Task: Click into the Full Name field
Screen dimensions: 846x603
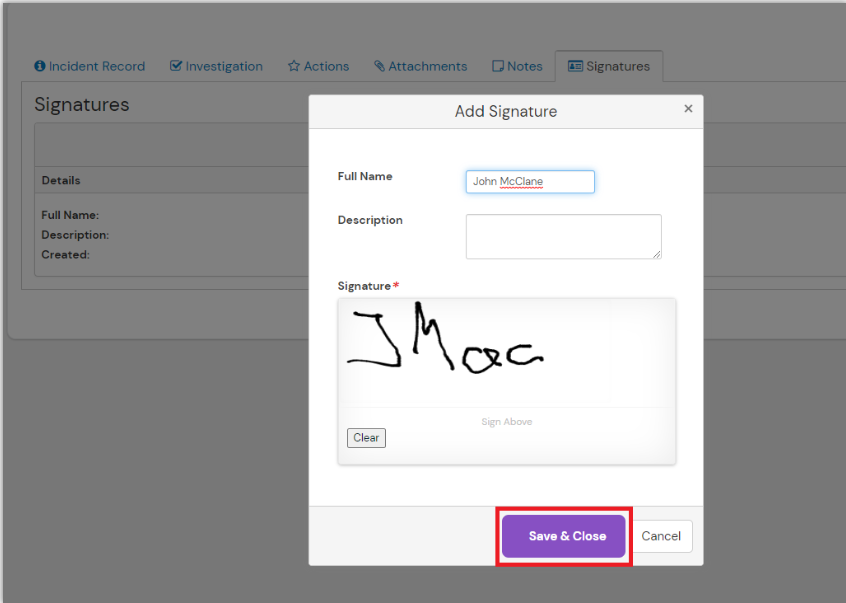Action: [530, 182]
